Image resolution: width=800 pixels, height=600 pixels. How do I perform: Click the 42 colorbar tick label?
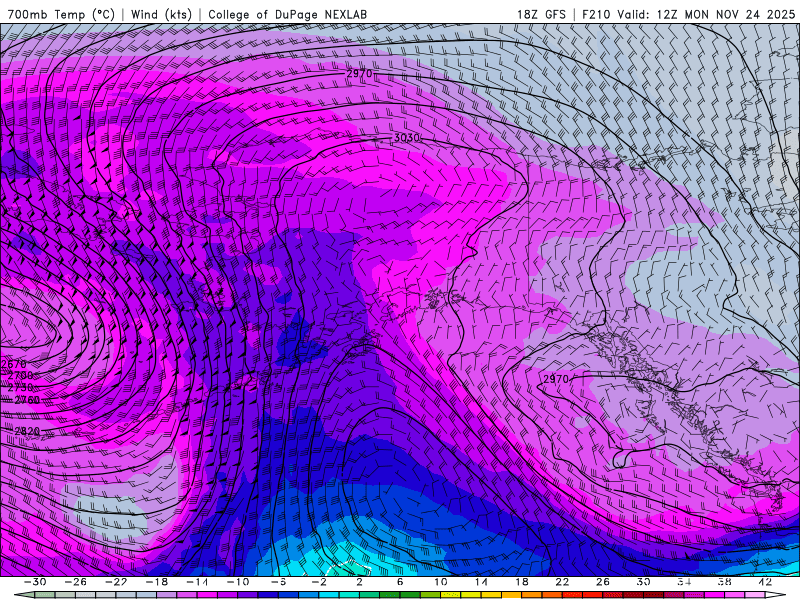coord(765,582)
